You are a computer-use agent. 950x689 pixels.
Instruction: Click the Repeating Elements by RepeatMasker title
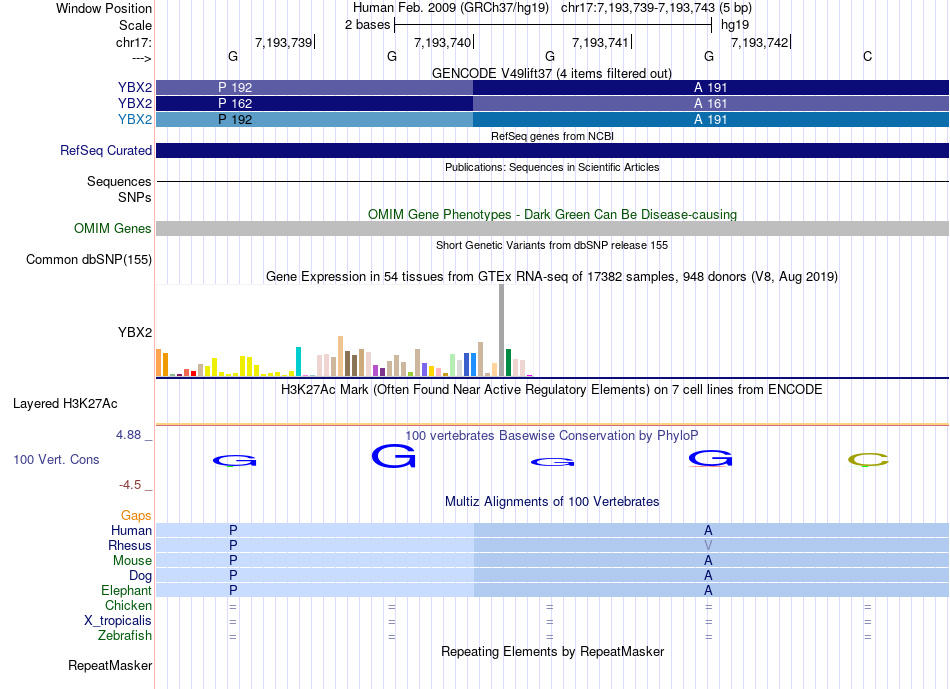pos(552,651)
